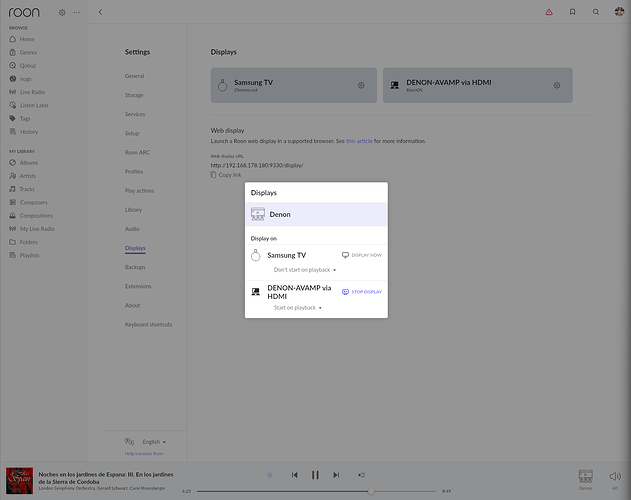Open the language translation icon
The image size is (631, 500).
click(129, 442)
